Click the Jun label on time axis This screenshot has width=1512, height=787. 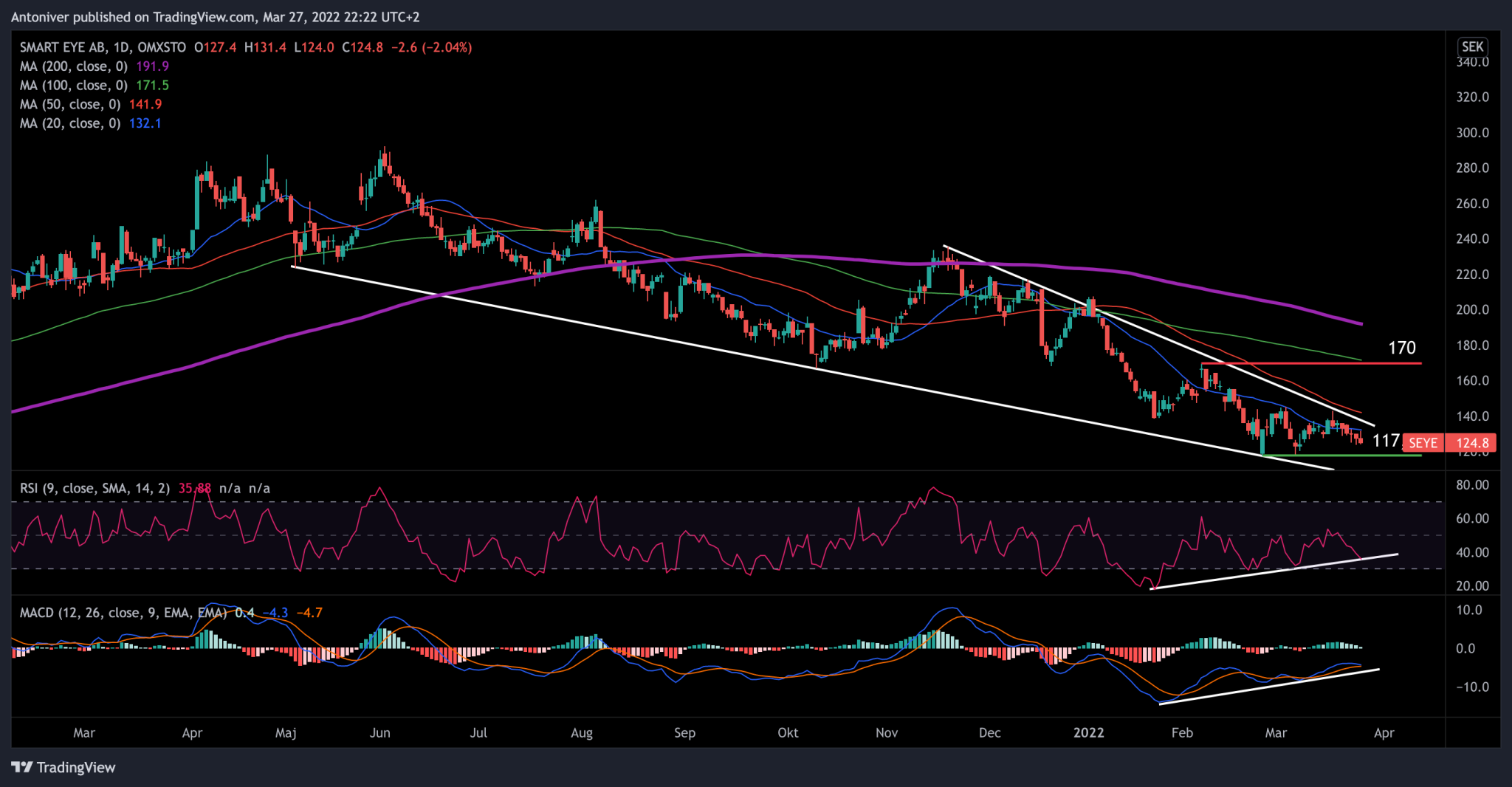379,732
